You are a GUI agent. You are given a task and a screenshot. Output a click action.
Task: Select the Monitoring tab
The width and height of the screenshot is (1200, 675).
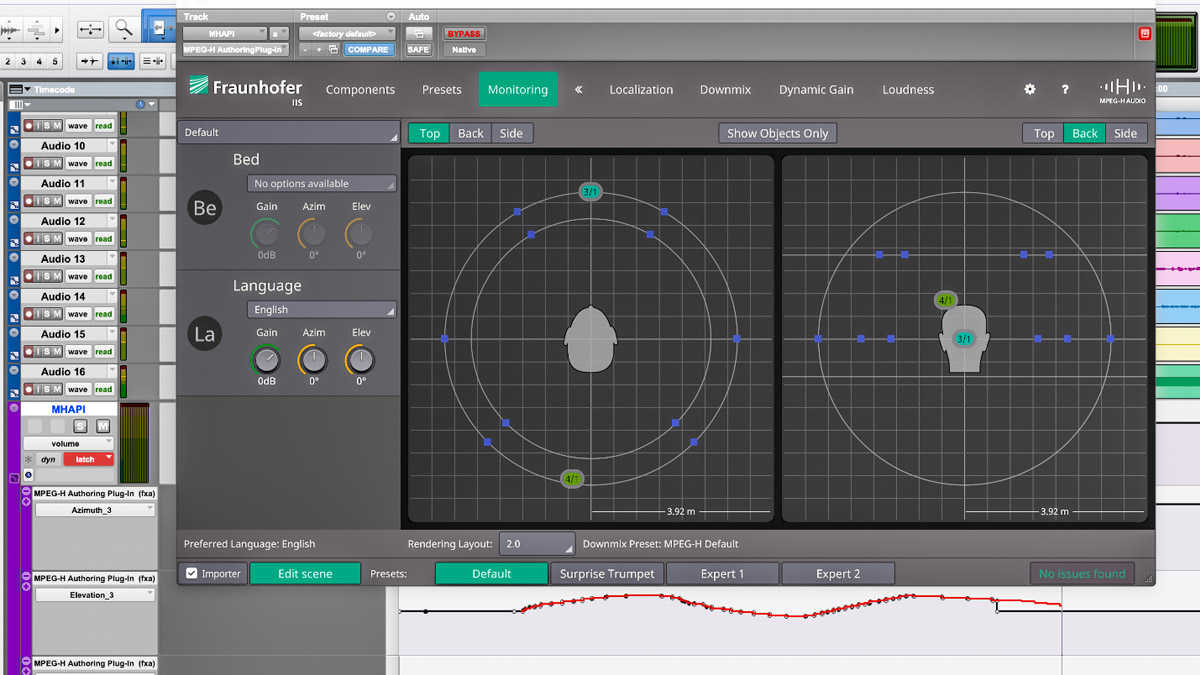518,89
